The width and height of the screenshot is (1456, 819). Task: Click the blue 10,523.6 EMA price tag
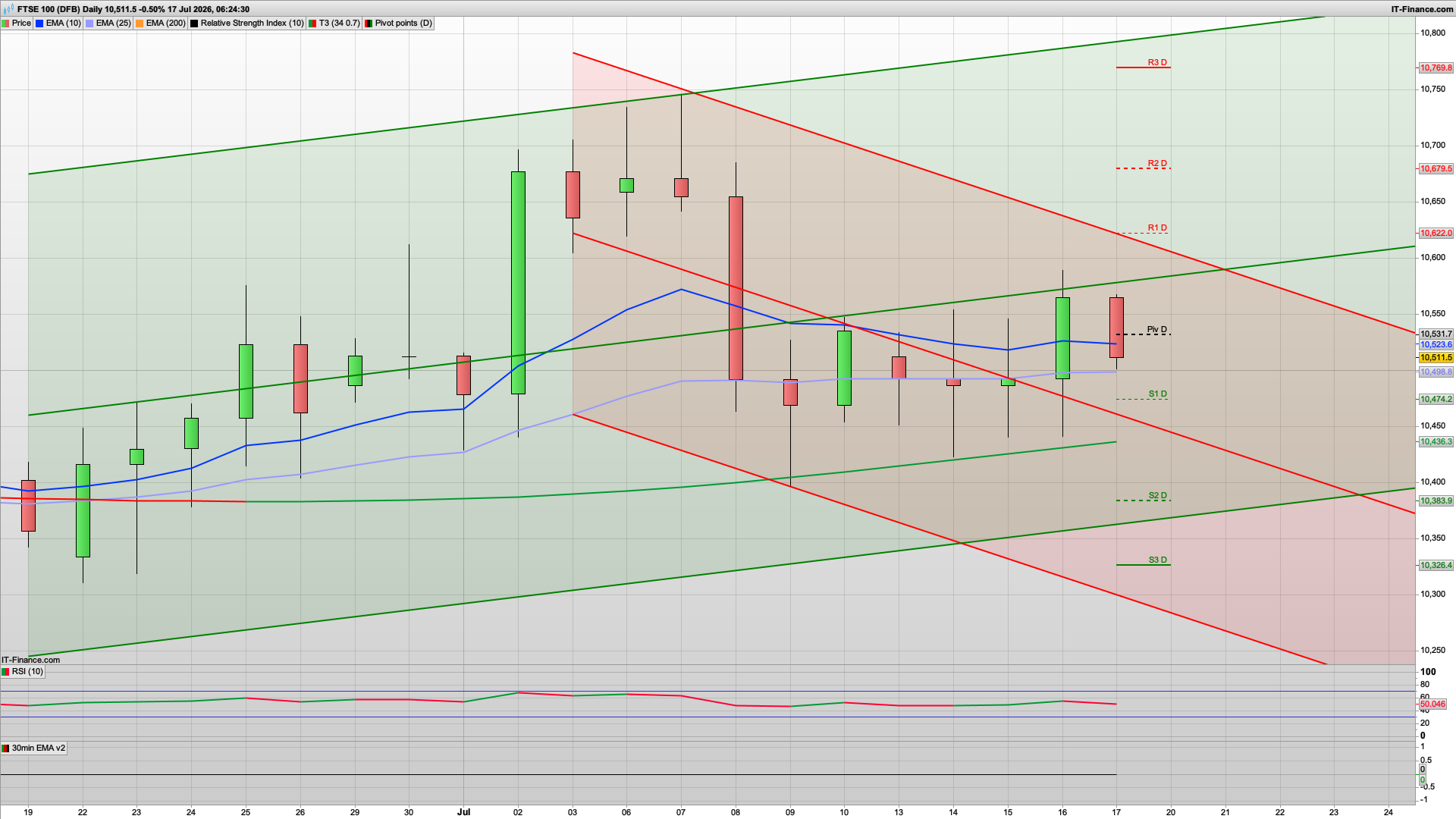[1436, 345]
